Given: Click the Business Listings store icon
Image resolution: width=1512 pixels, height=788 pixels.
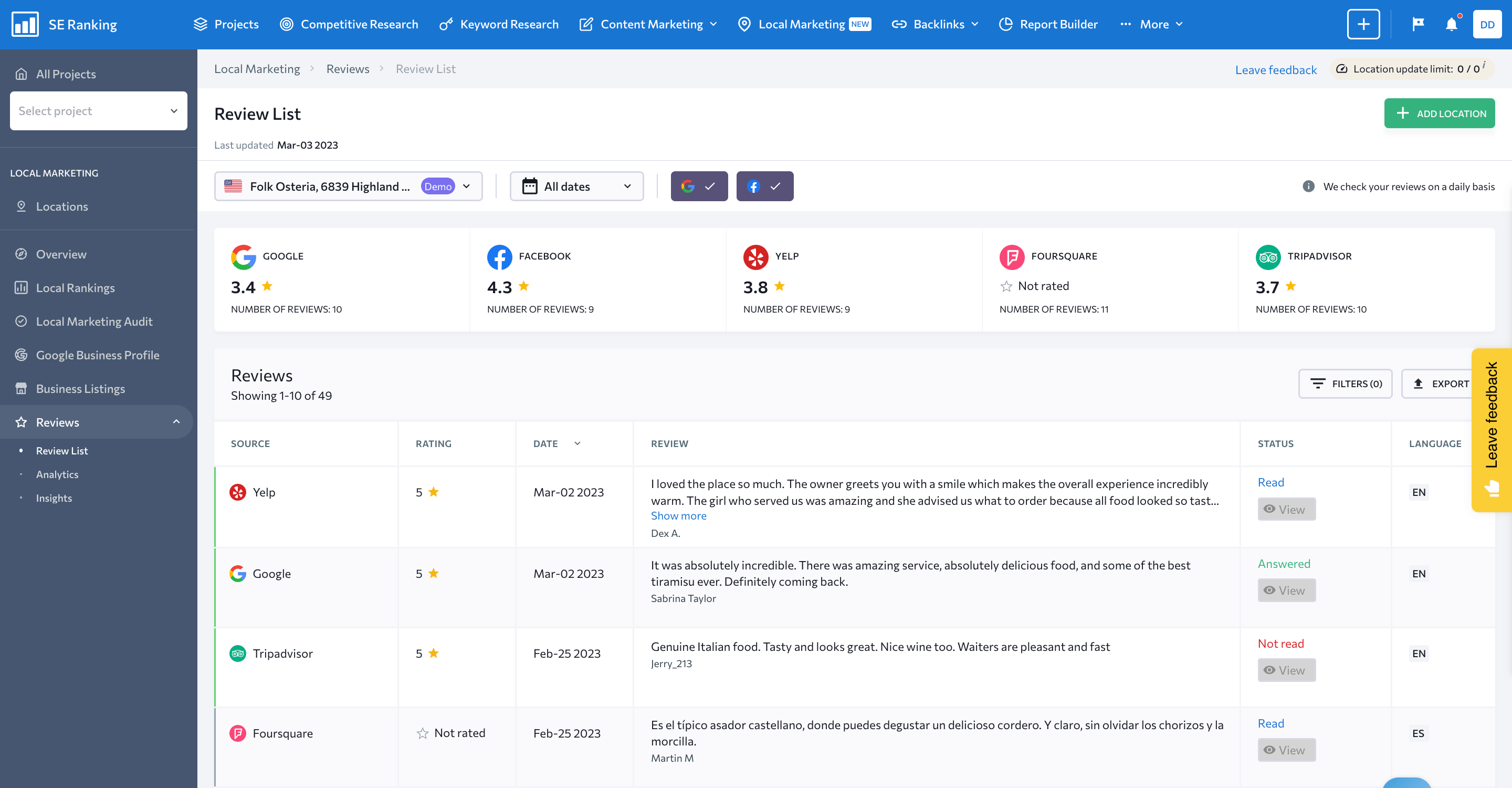Looking at the screenshot, I should [21, 389].
